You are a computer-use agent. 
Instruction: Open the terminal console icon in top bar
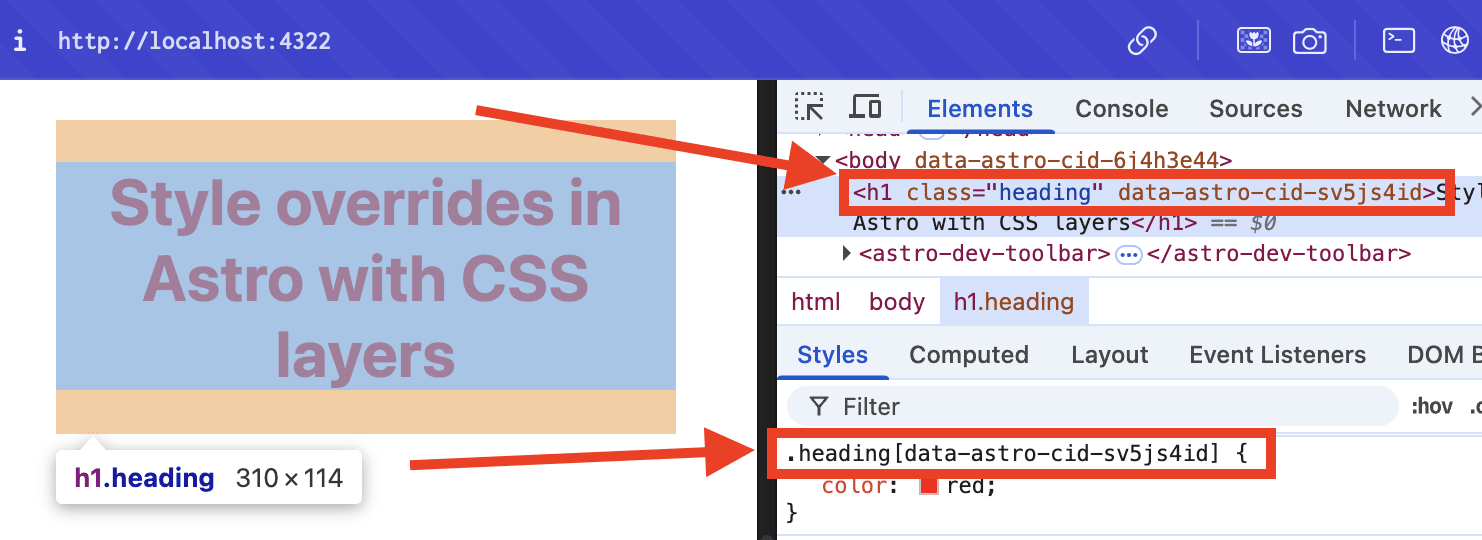click(1398, 40)
